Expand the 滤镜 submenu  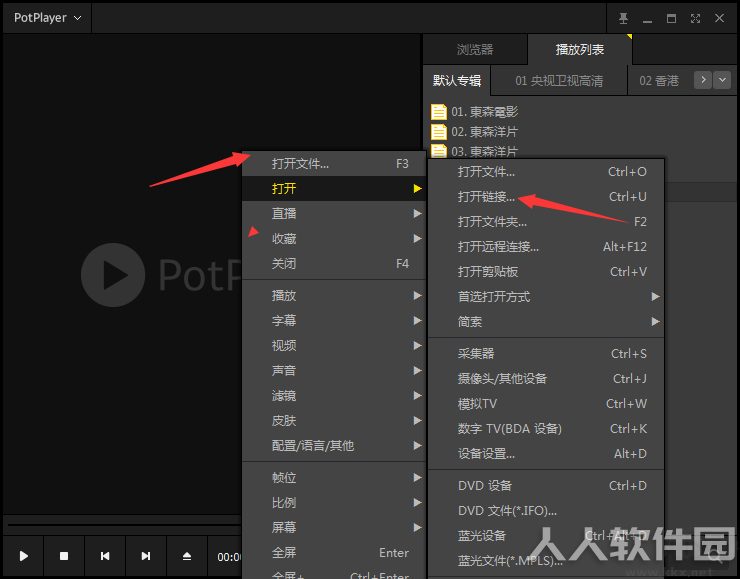coord(335,395)
